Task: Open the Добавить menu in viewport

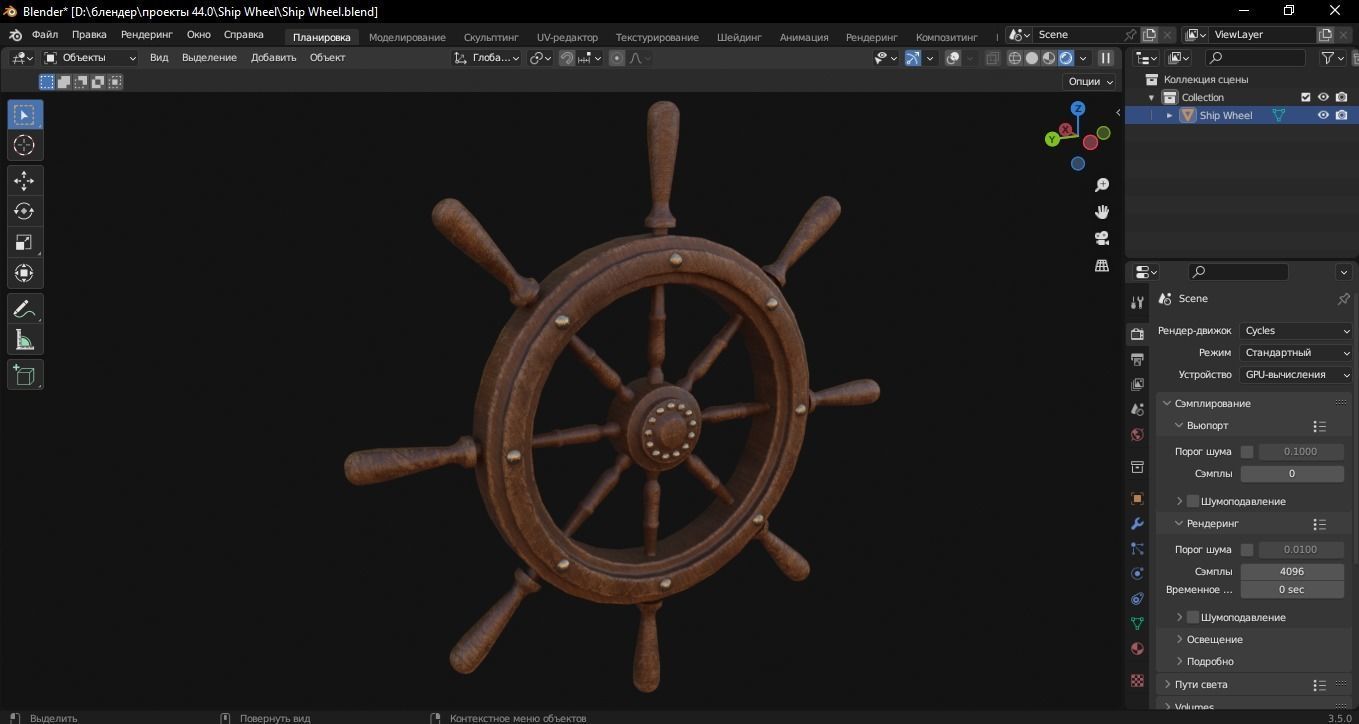Action: click(x=273, y=57)
